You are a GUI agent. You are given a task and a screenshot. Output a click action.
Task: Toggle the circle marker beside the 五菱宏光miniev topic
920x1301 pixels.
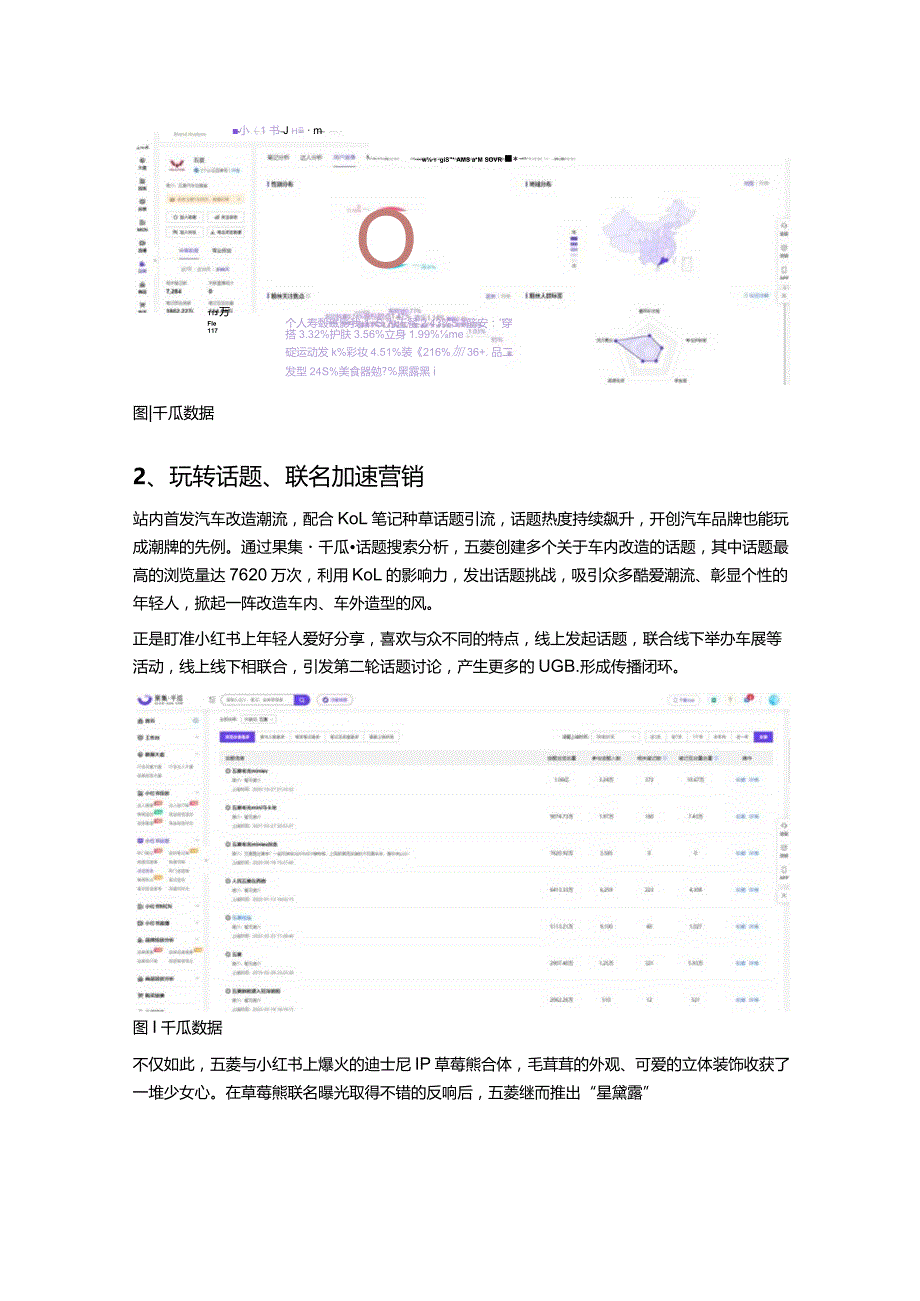click(x=228, y=771)
